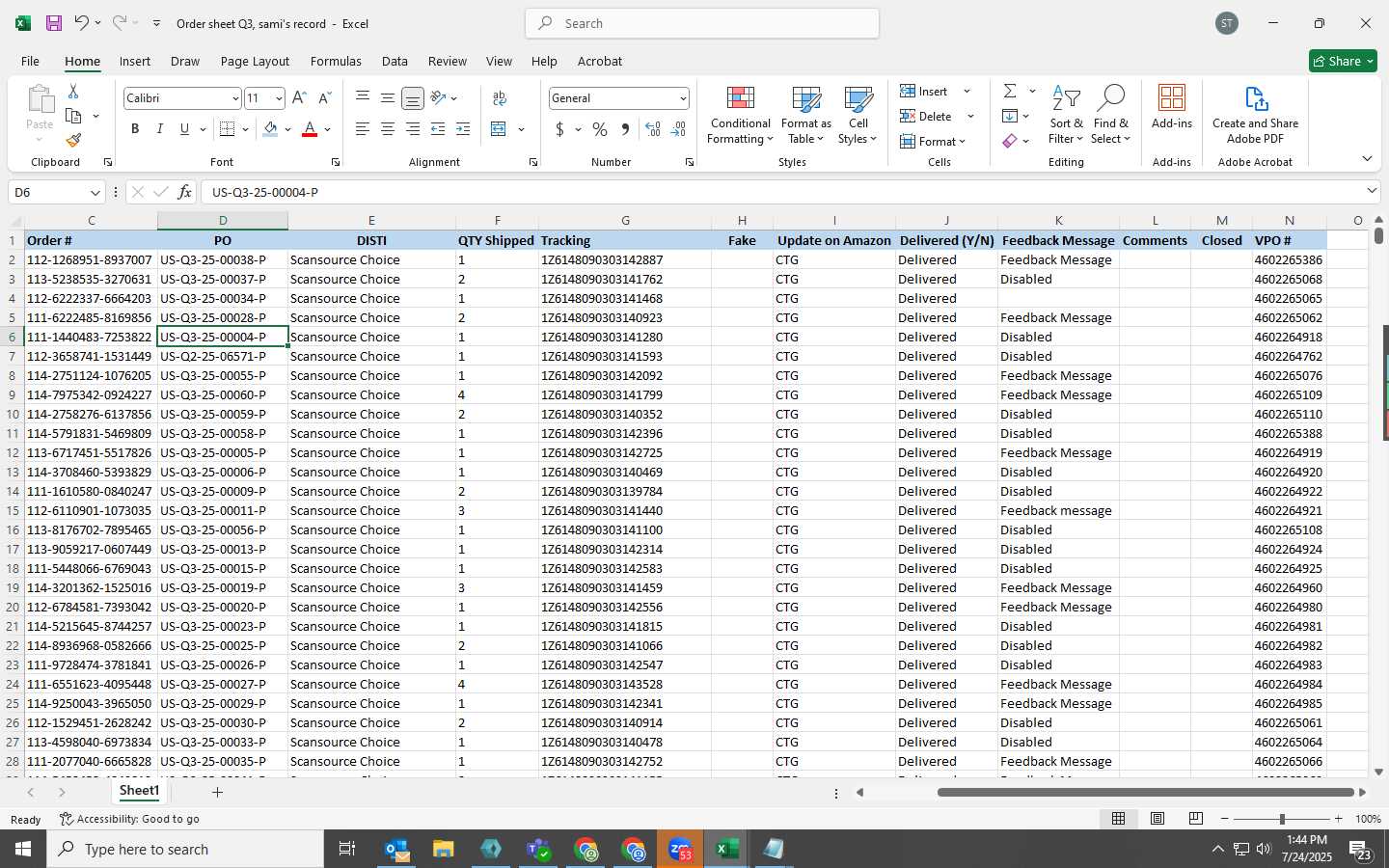Increase decimal places
1389x868 pixels.
point(653,129)
